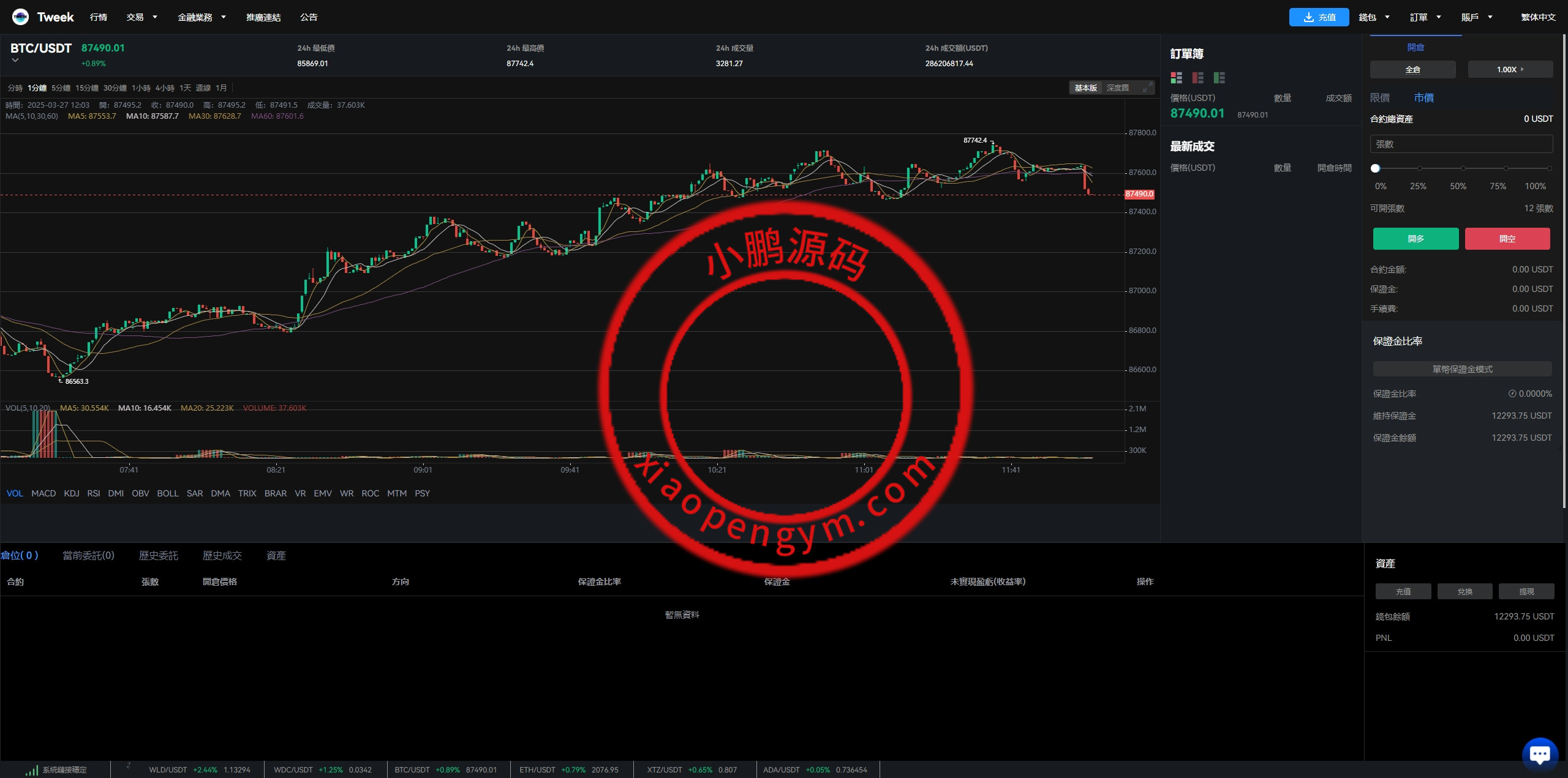This screenshot has height=778, width=1568.
Task: Switch to 歷史委託 tab
Action: pyautogui.click(x=158, y=555)
